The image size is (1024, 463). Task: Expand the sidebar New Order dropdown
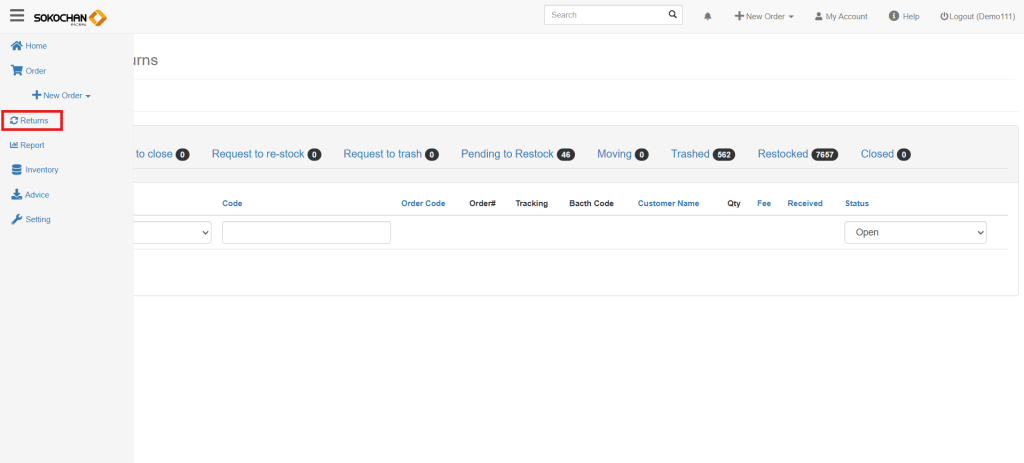(62, 96)
